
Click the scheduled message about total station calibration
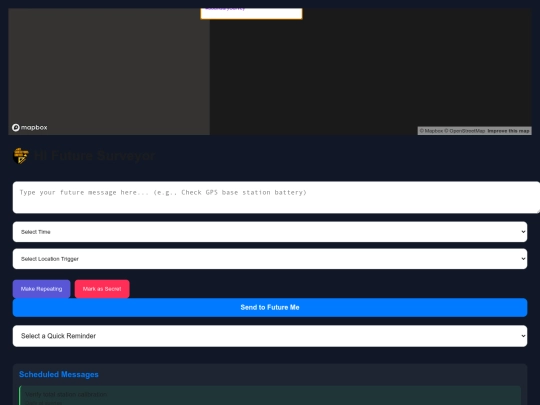click(x=270, y=396)
